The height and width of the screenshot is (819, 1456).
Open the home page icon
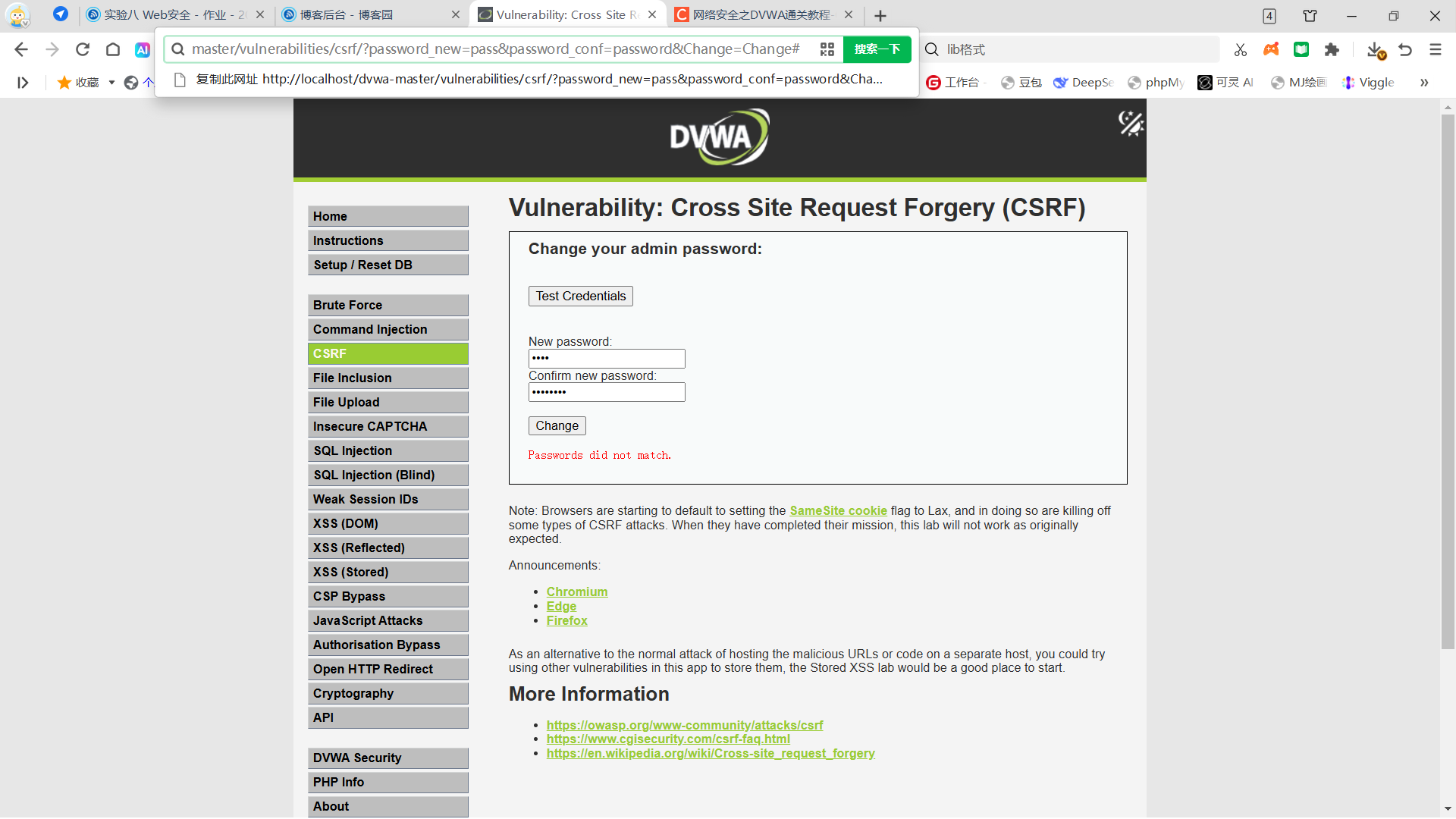coord(113,49)
